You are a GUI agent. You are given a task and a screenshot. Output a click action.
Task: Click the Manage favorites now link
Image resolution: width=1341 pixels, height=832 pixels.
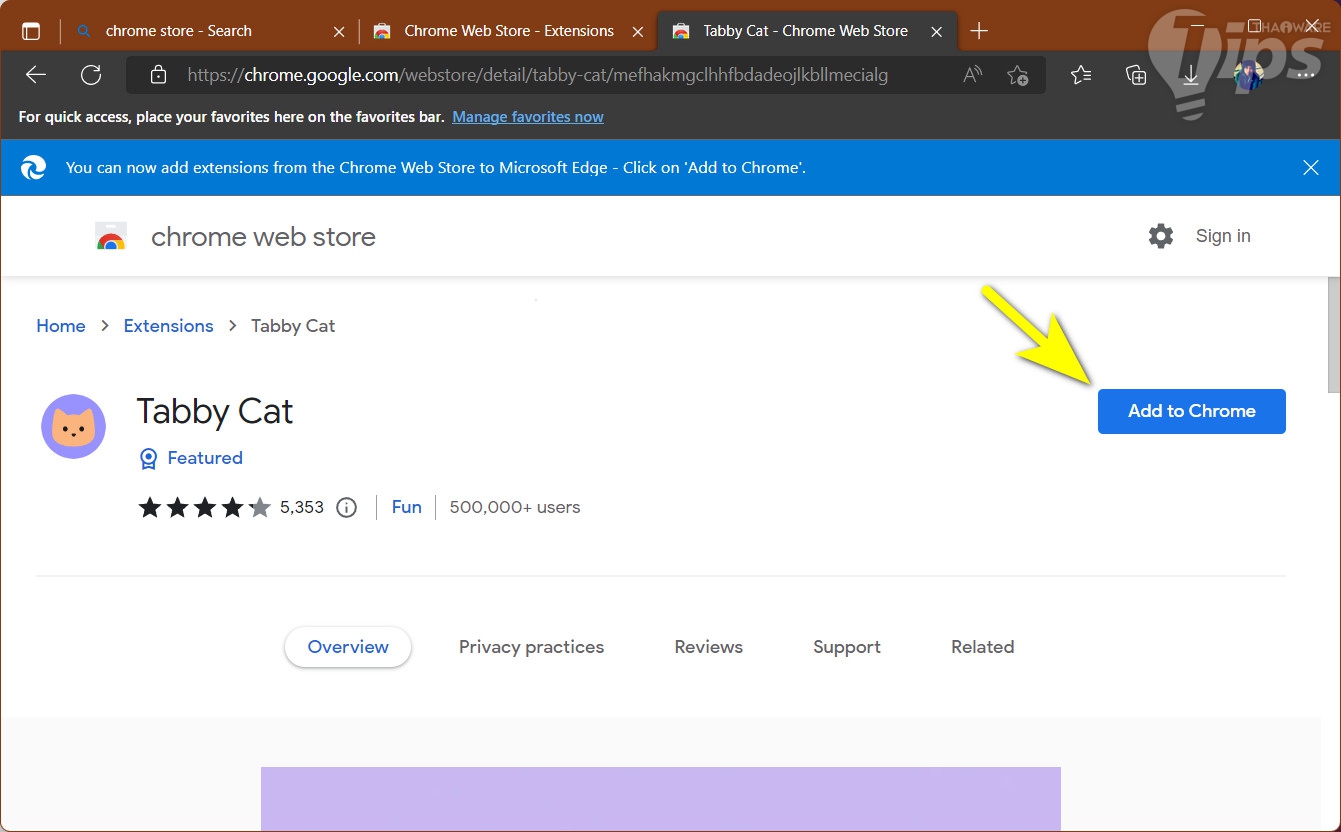tap(528, 117)
